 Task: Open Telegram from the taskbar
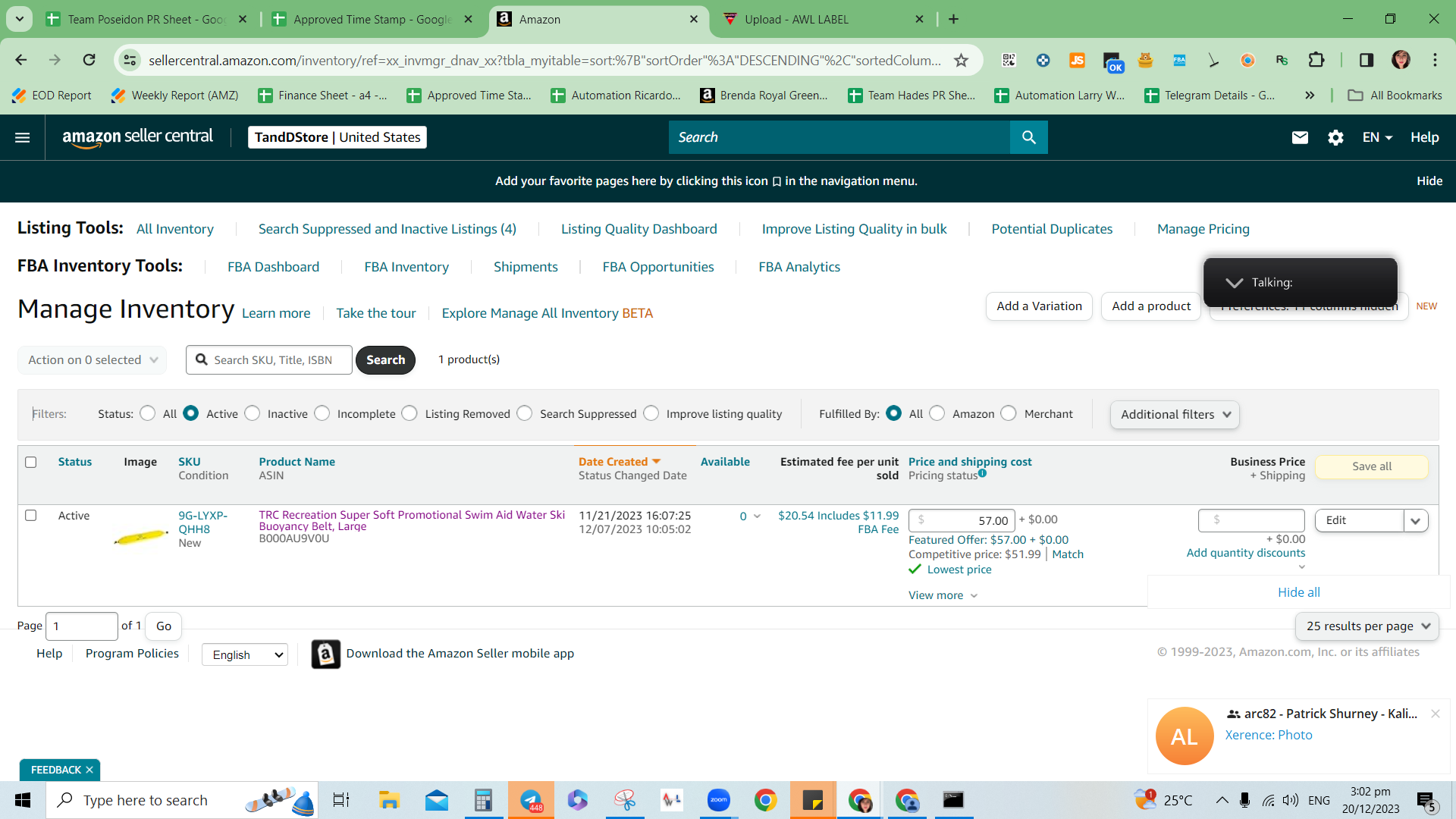point(531,800)
